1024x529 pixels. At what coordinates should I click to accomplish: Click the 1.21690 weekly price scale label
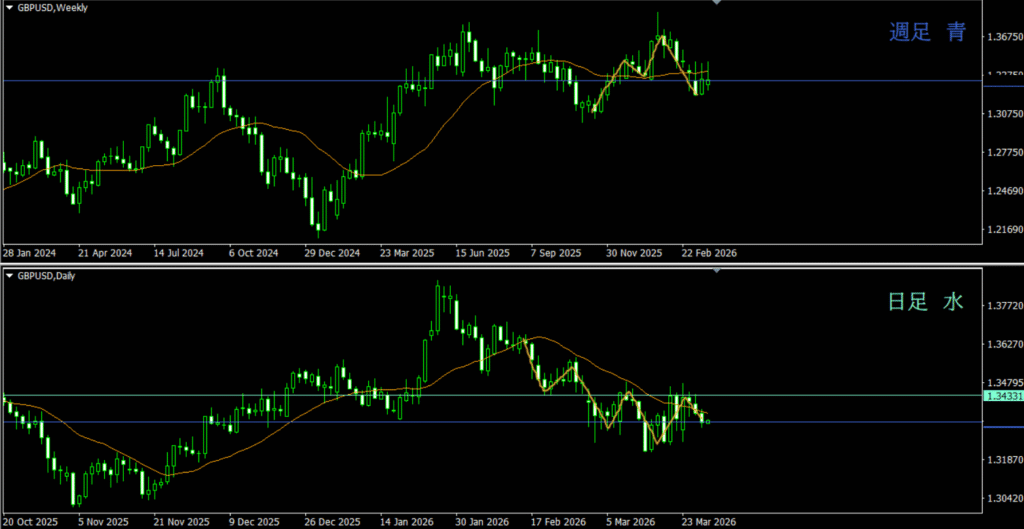1002,230
